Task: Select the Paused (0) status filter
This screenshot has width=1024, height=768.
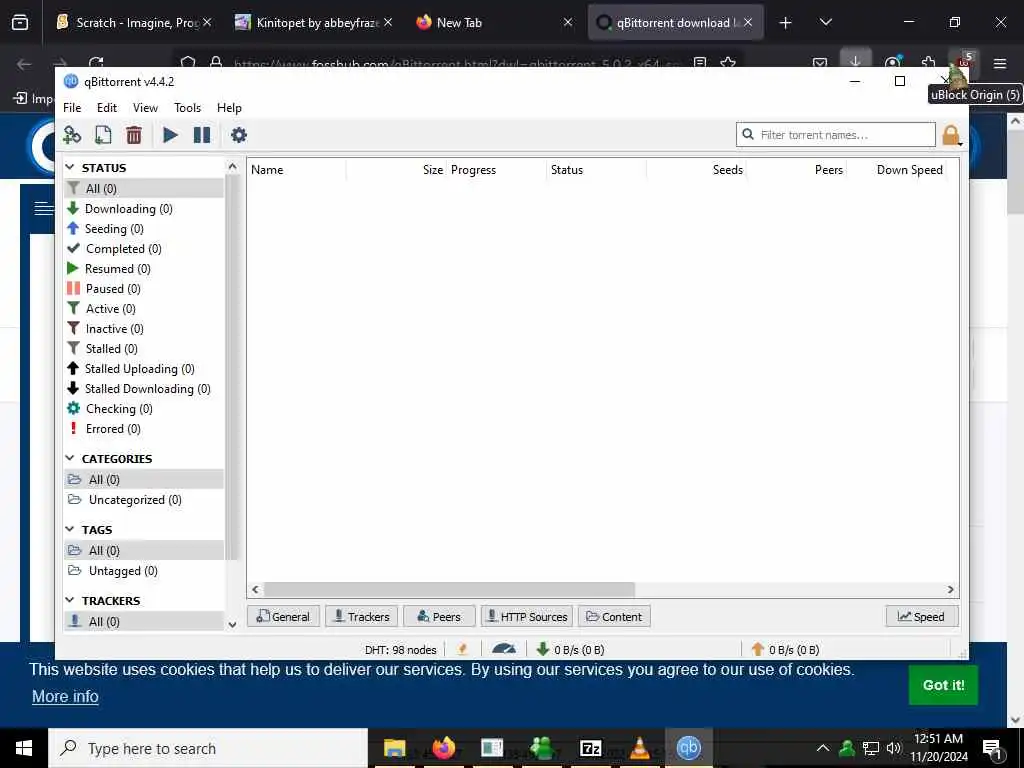Action: click(144, 289)
